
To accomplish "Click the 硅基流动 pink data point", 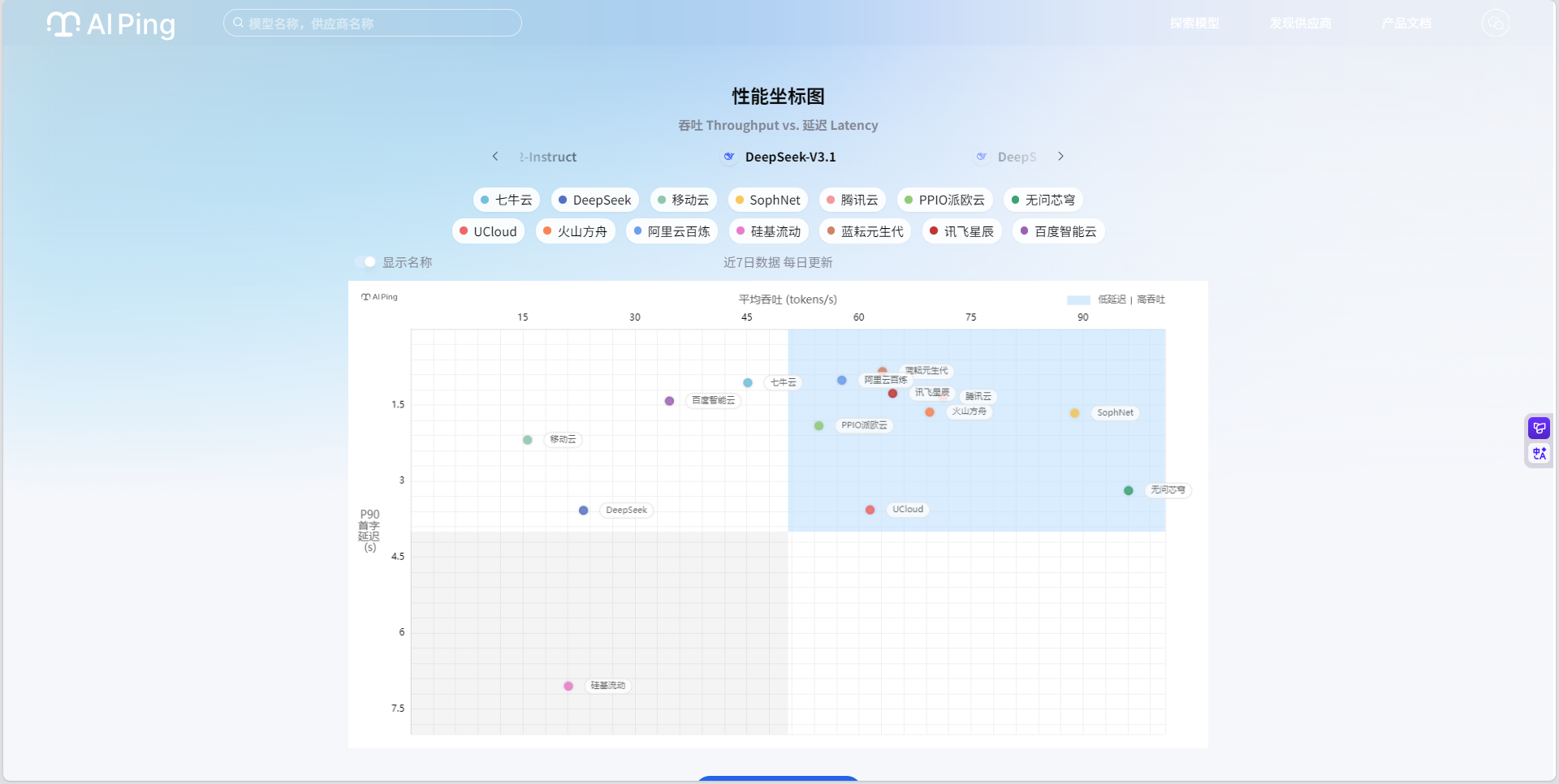I will [568, 686].
